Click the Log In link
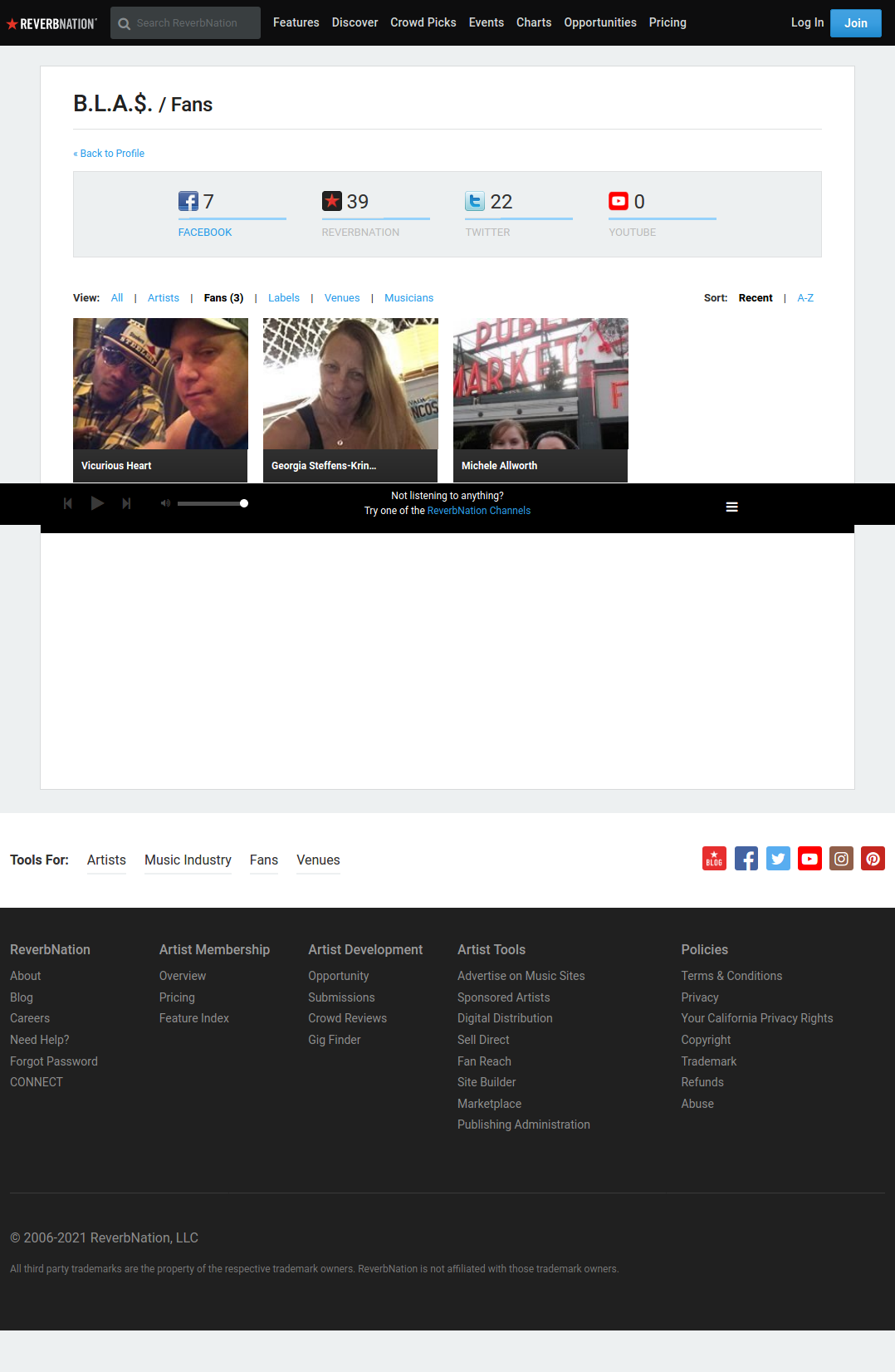This screenshot has height=1372, width=895. tap(807, 22)
